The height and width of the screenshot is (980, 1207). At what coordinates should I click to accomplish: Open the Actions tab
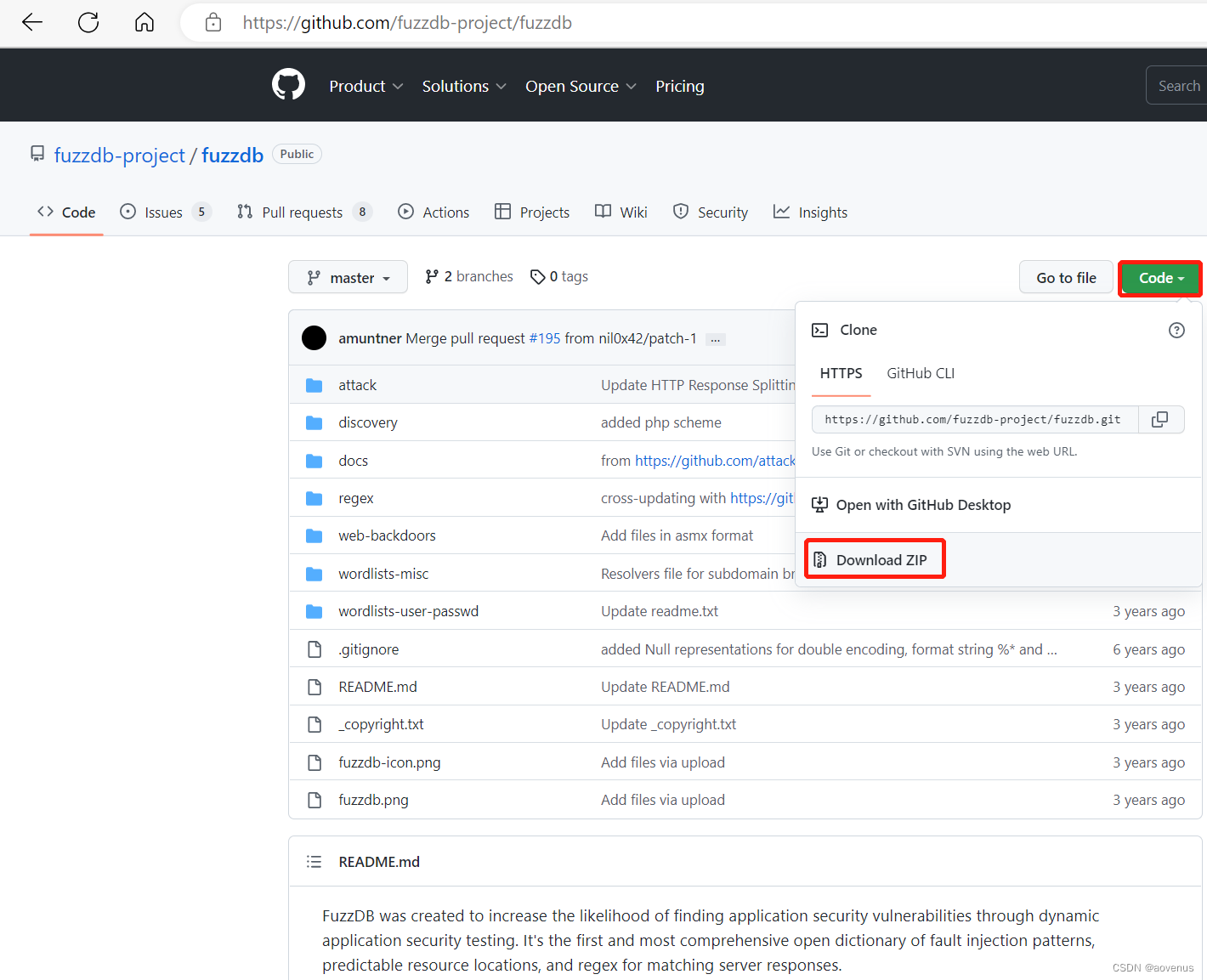433,212
